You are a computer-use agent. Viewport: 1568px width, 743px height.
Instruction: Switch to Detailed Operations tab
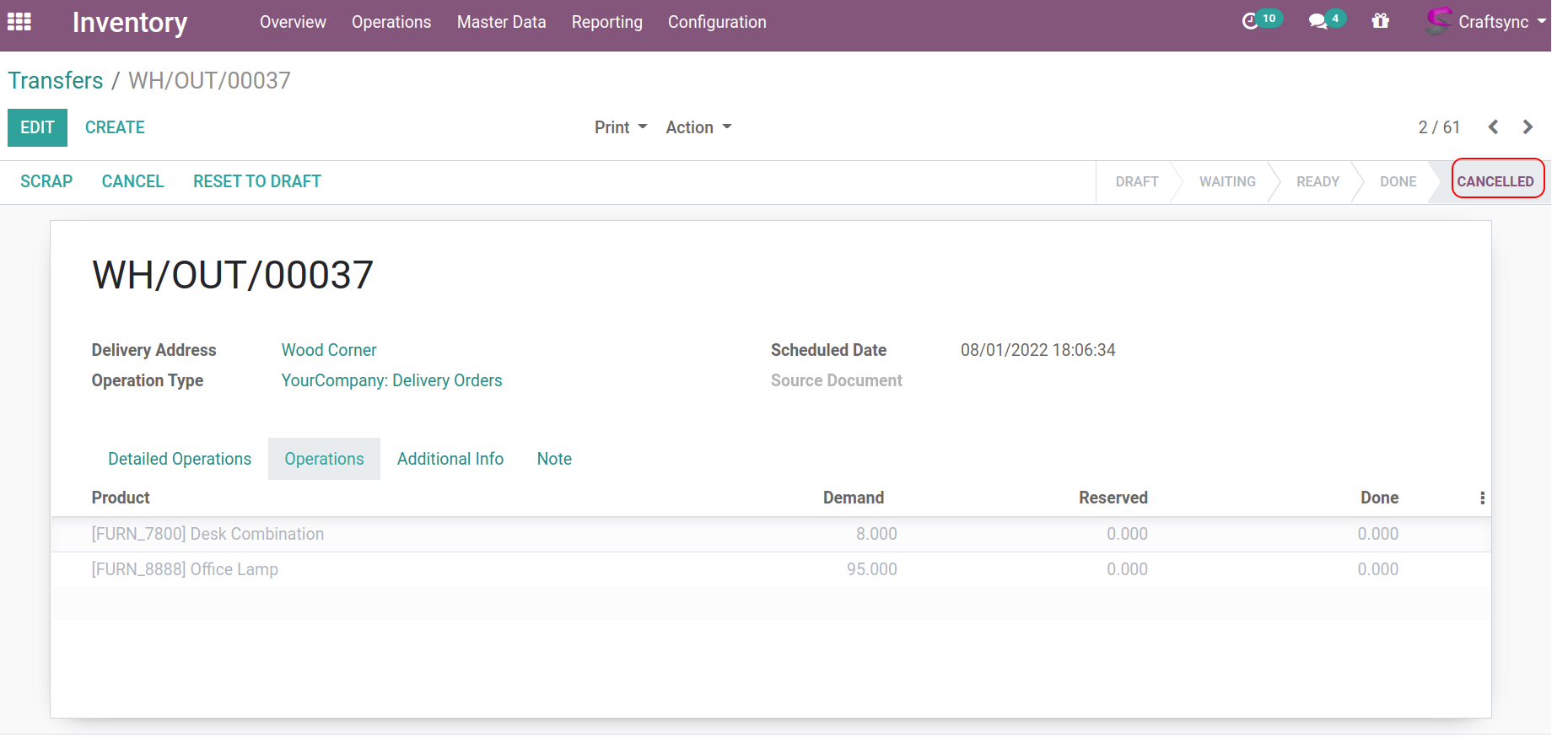[180, 459]
